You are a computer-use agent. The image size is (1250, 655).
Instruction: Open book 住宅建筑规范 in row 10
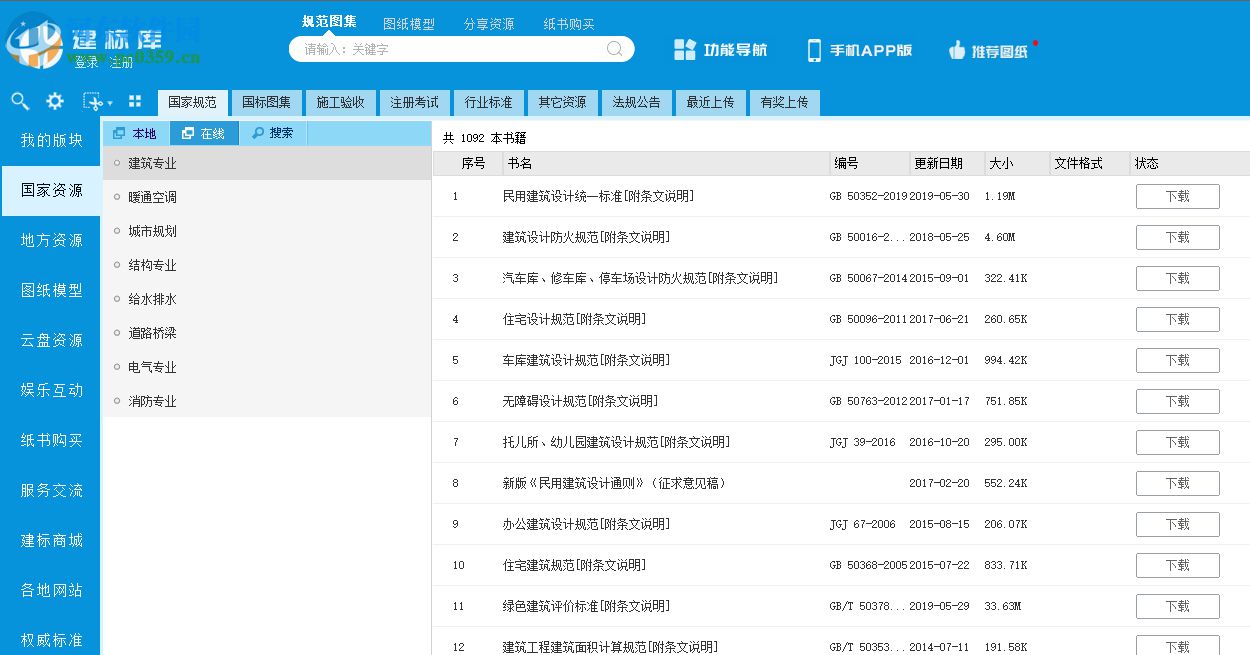pos(574,565)
